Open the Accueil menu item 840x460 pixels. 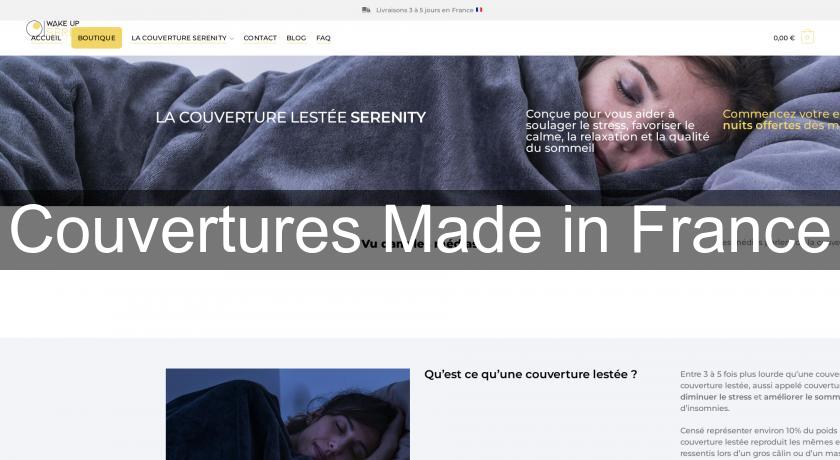pyautogui.click(x=46, y=38)
